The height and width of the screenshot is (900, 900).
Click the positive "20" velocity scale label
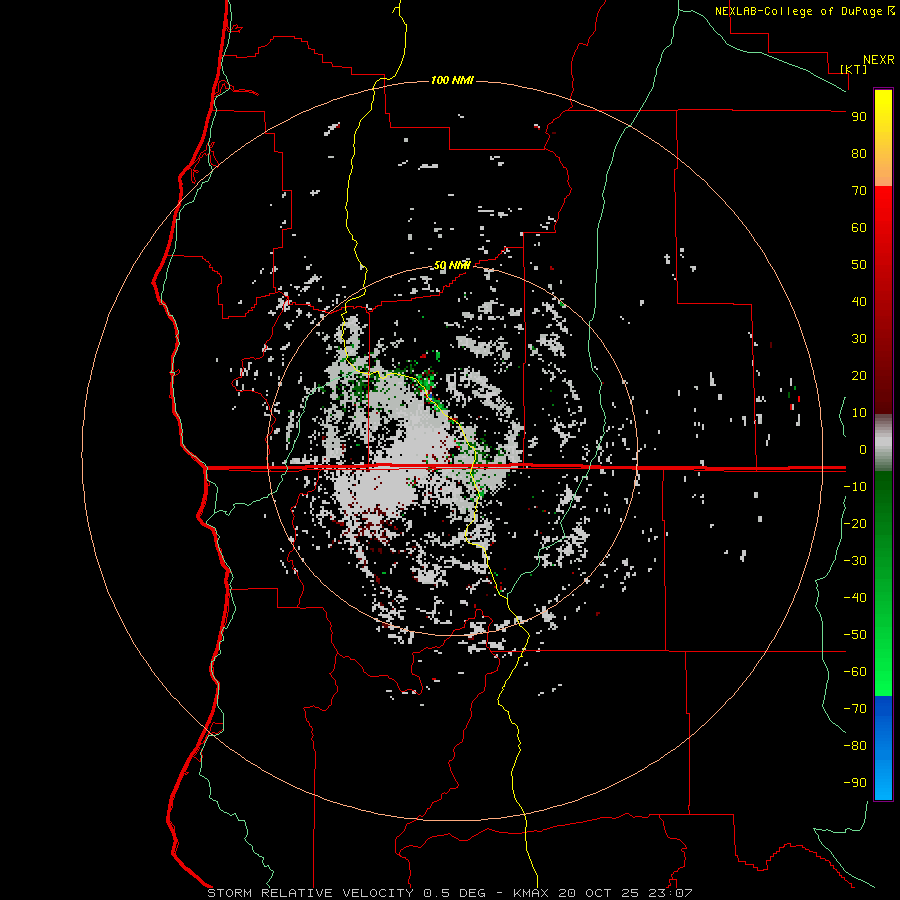point(859,376)
